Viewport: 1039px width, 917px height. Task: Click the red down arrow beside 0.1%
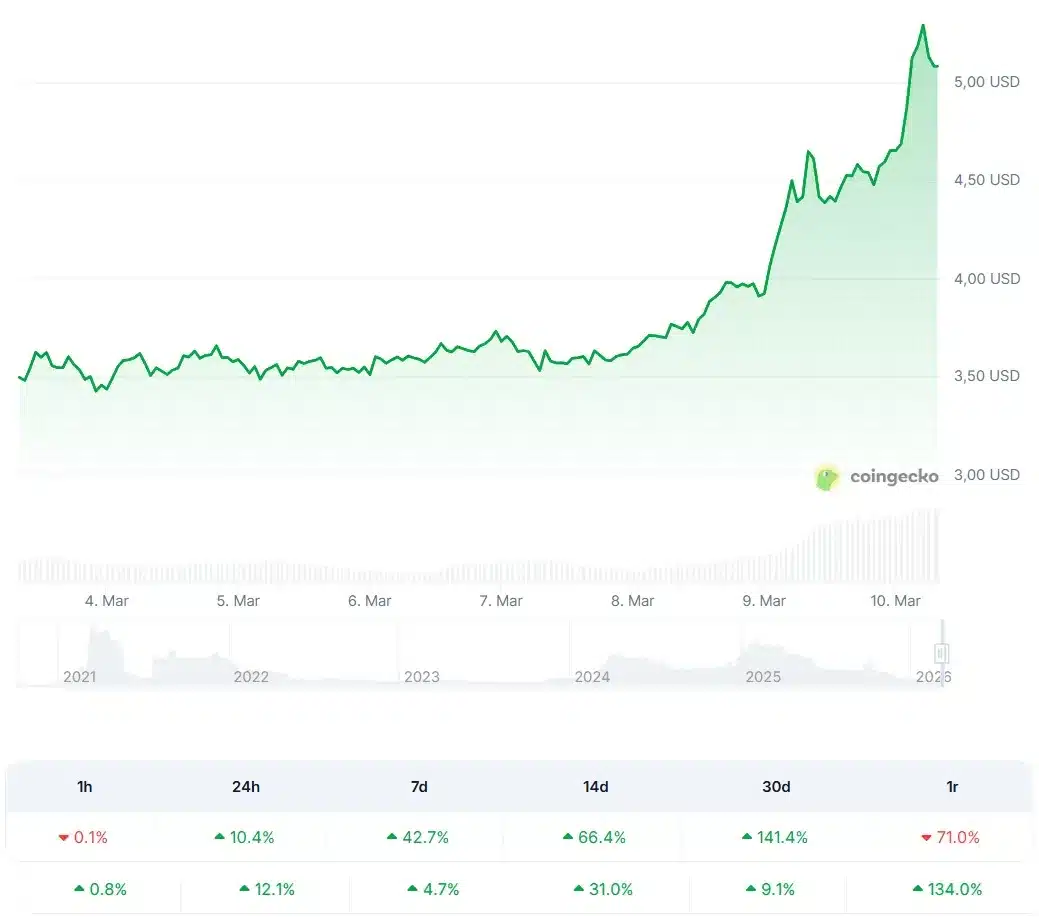click(63, 837)
